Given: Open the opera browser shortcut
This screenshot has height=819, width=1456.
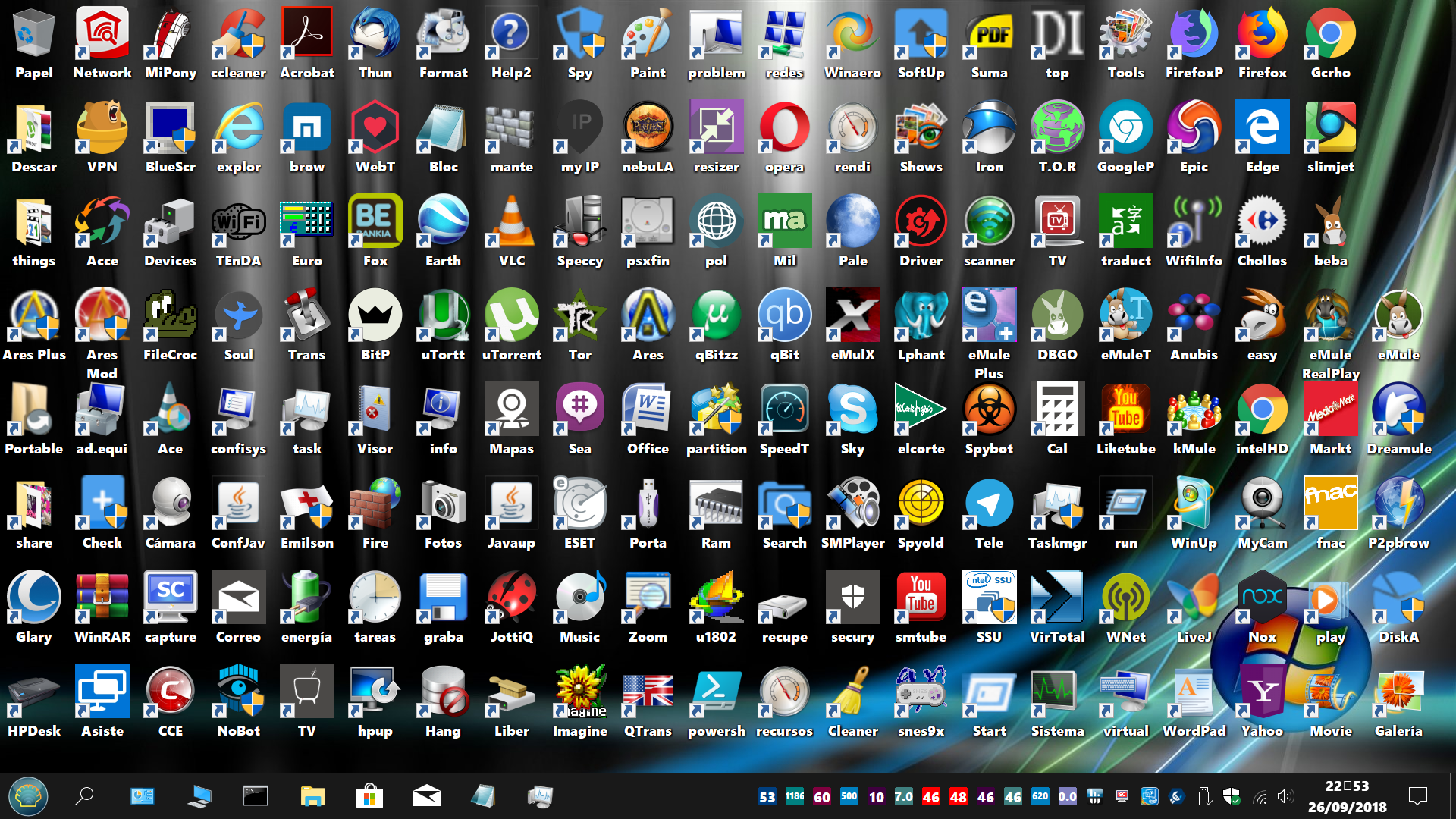Looking at the screenshot, I should [x=785, y=137].
